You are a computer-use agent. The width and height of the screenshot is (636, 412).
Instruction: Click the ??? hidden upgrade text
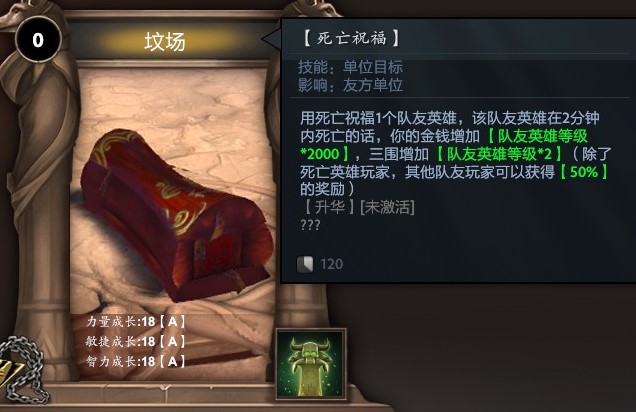(310, 225)
